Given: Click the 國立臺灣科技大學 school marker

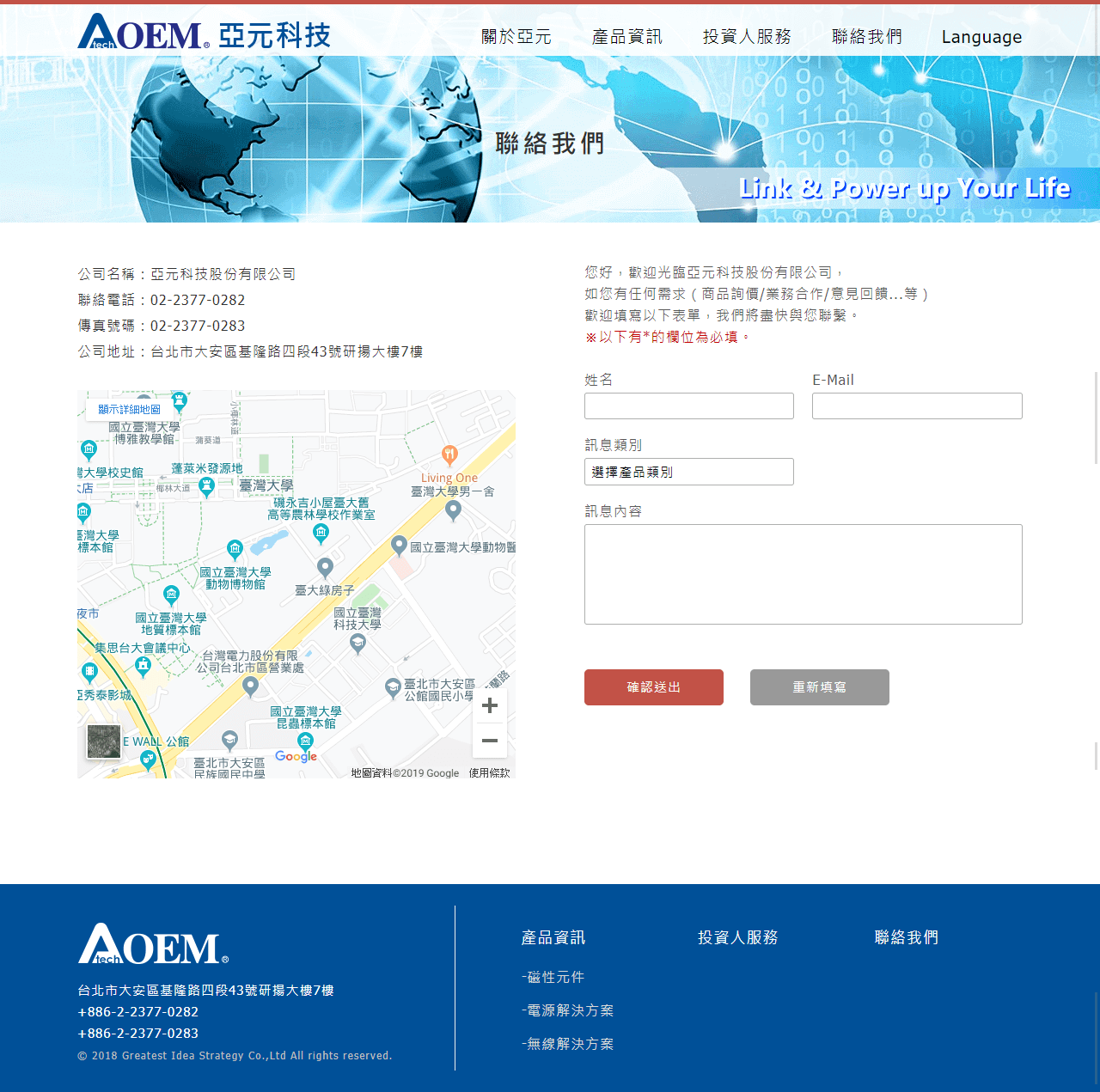Looking at the screenshot, I should coord(358,644).
